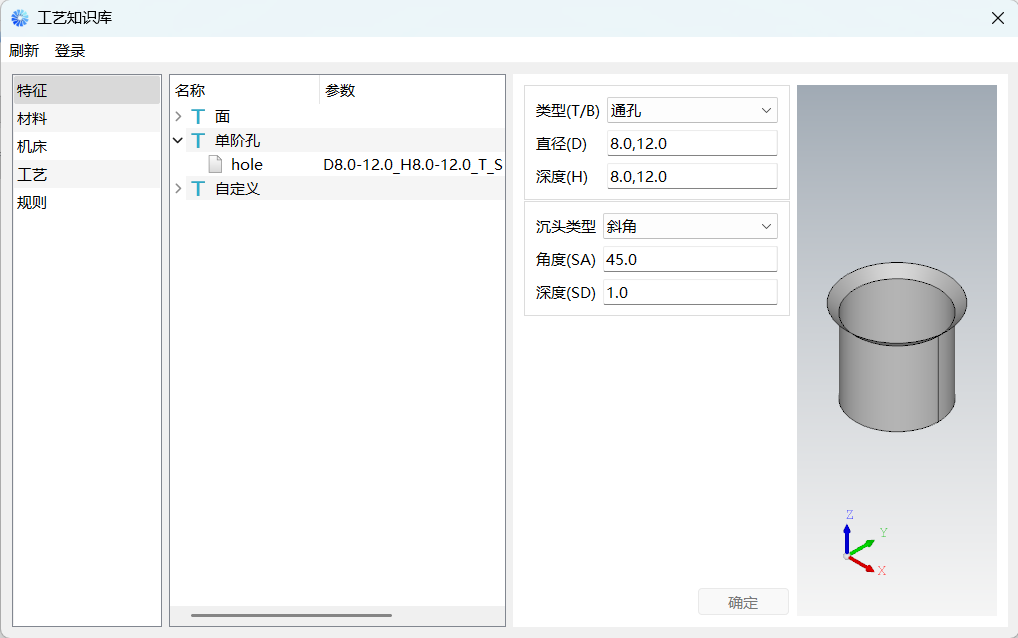Switch to the 材料 category
The height and width of the screenshot is (638, 1018).
pos(32,119)
